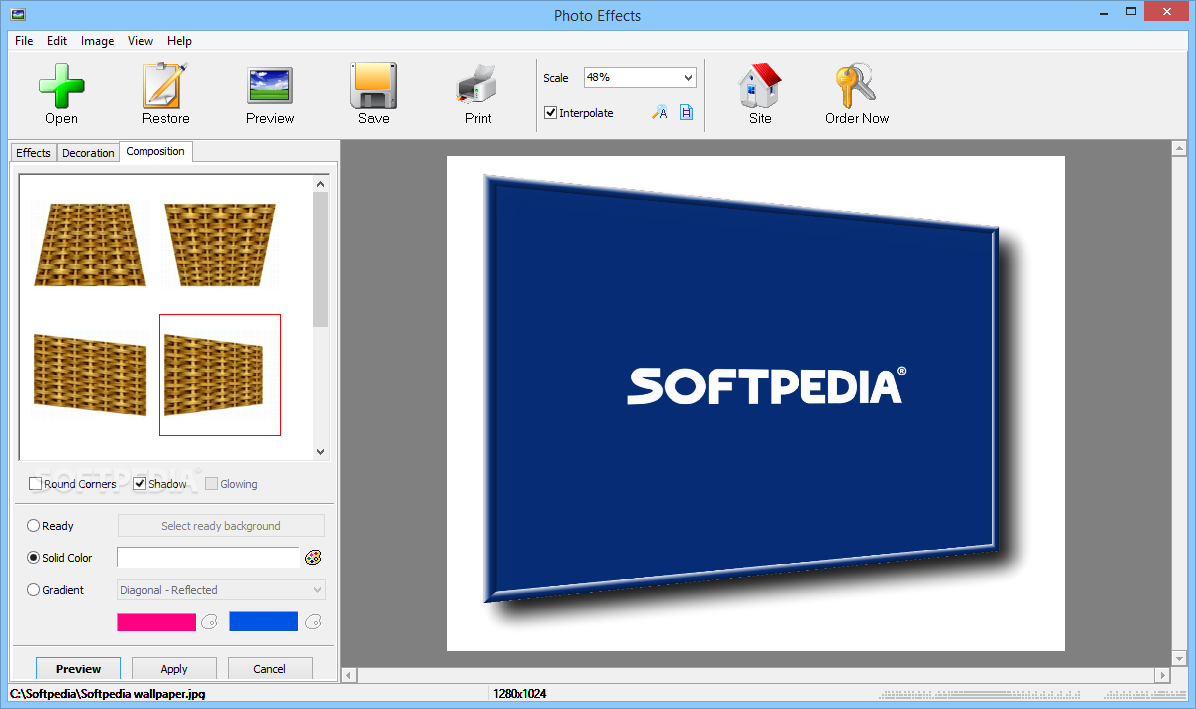This screenshot has height=709, width=1196.
Task: Click the picker icon next to blue swatch
Action: click(x=313, y=622)
